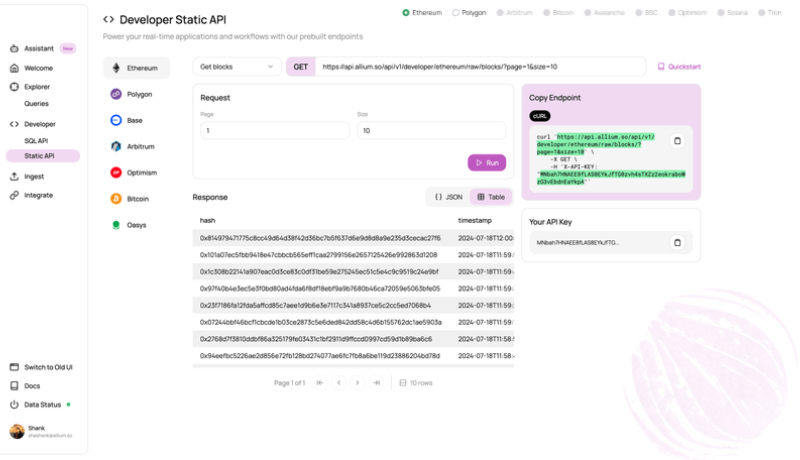This screenshot has width=800, height=460.
Task: Copy the API key with clipboard icon
Action: (x=676, y=242)
